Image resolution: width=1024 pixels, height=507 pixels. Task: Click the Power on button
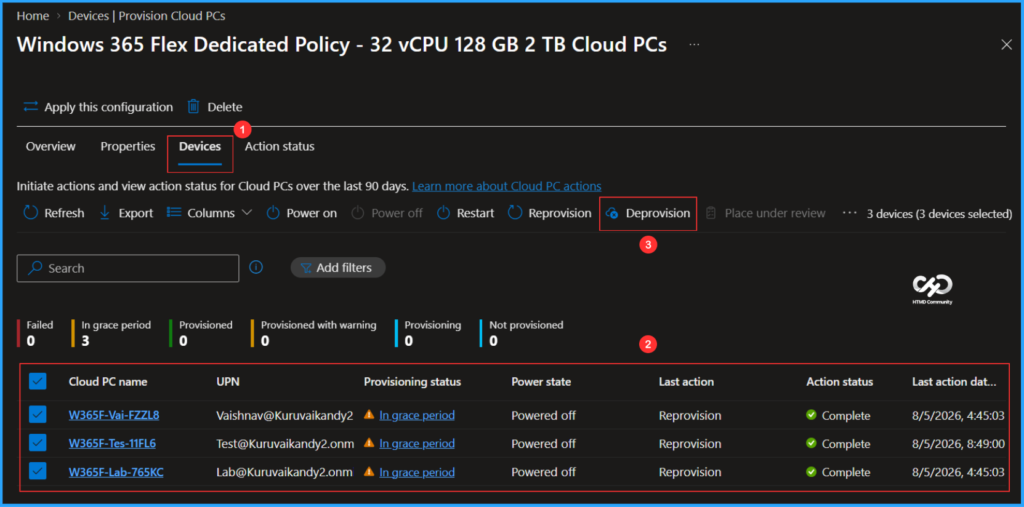click(302, 213)
